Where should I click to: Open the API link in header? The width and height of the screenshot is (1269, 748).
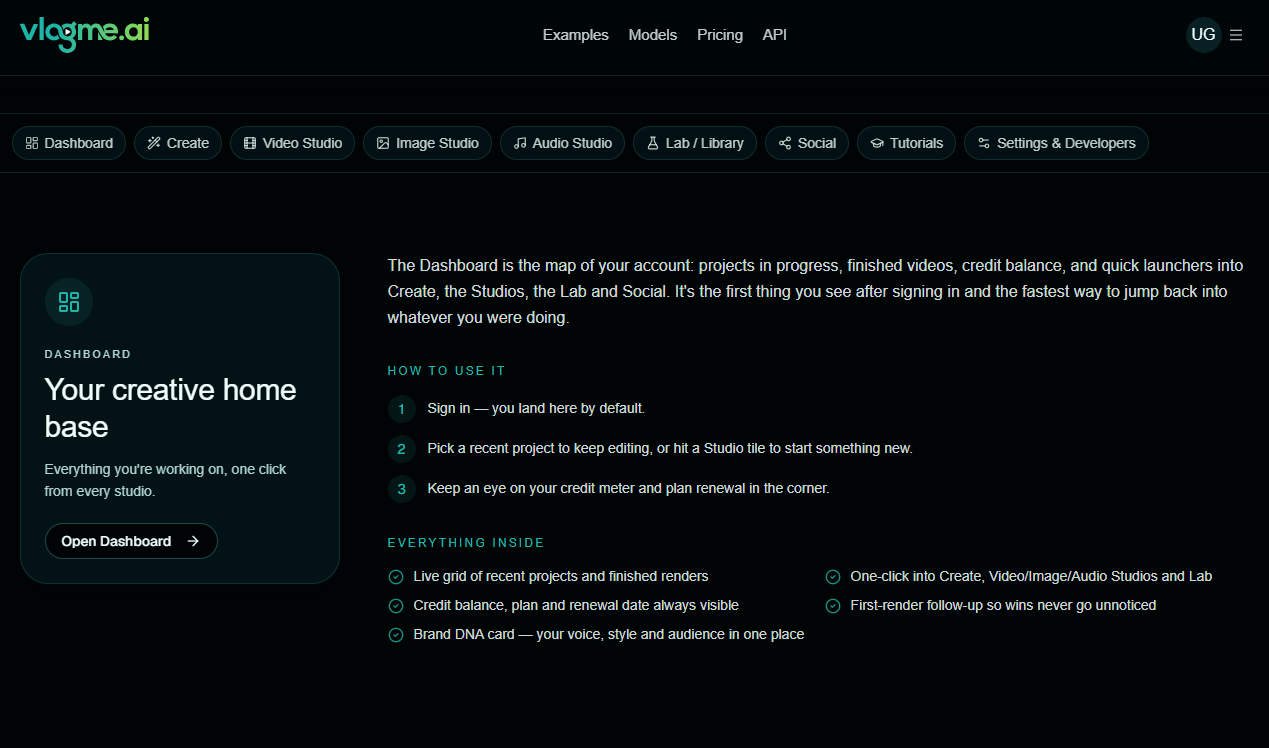point(775,35)
